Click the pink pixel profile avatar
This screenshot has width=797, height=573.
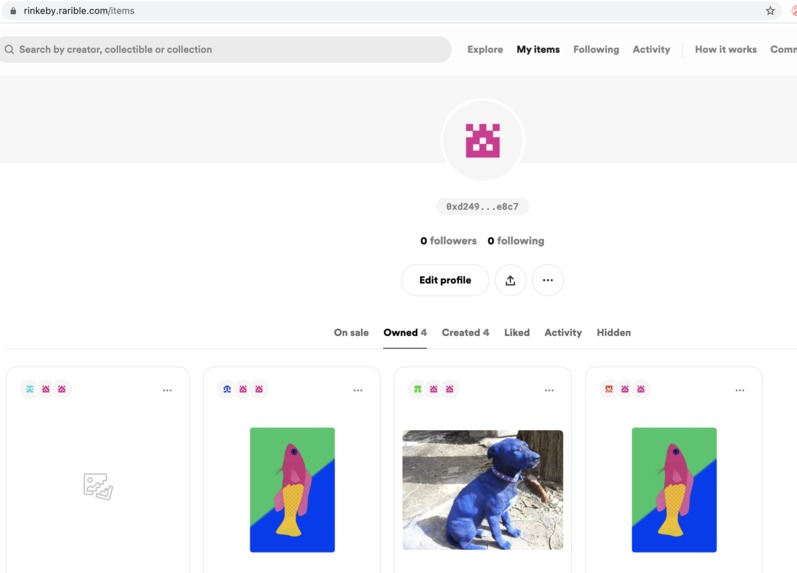click(482, 140)
